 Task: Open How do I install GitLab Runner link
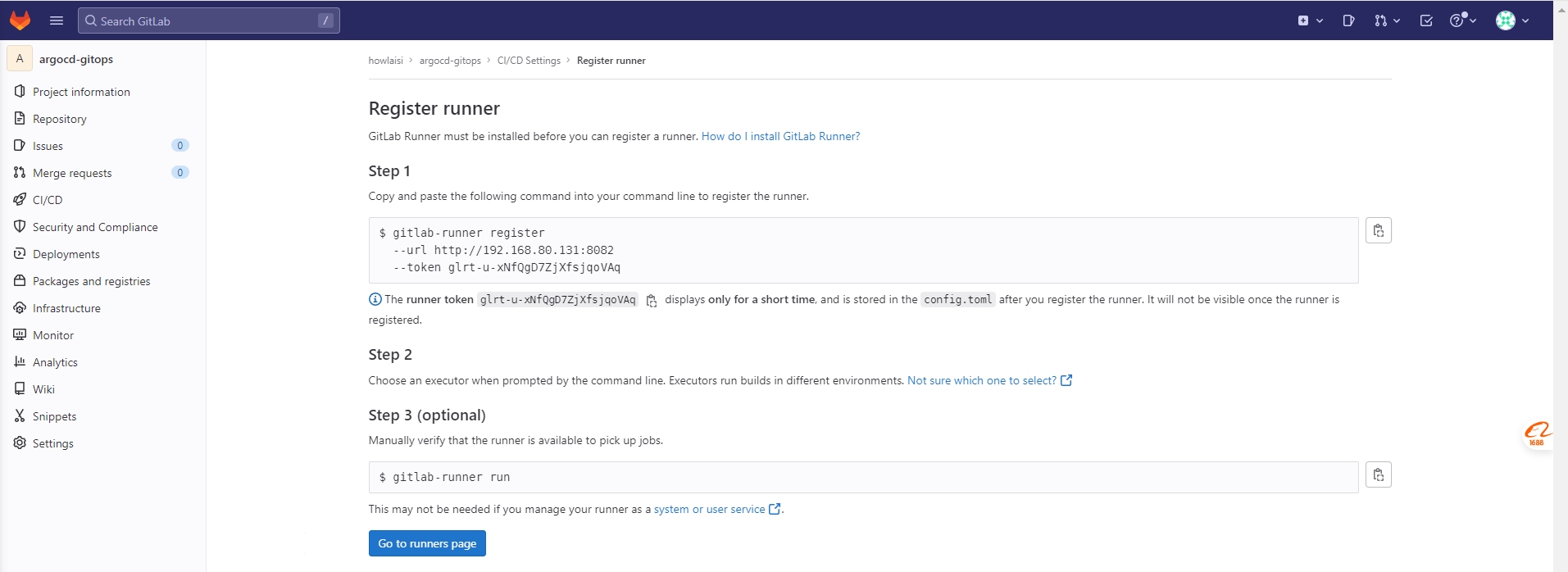click(x=780, y=137)
